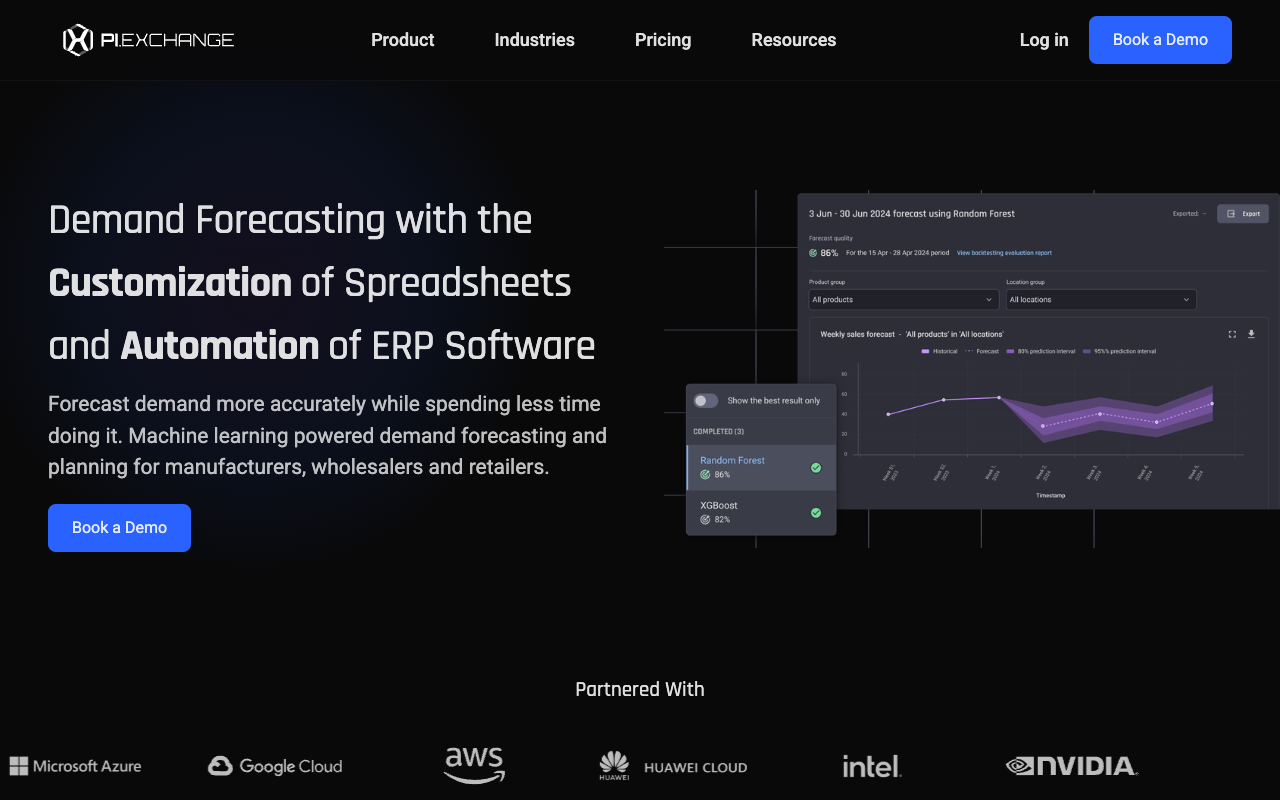This screenshot has height=800, width=1280.
Task: Click the Huawei Cloud partner logo
Action: [x=673, y=766]
